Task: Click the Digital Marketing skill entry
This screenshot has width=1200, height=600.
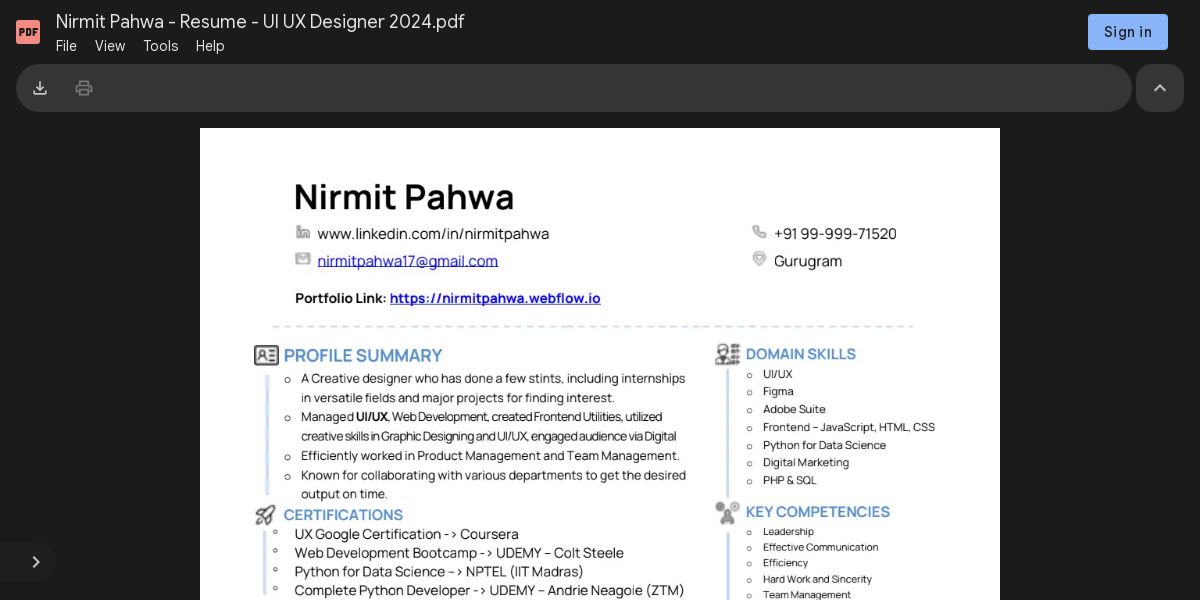Action: click(x=806, y=463)
